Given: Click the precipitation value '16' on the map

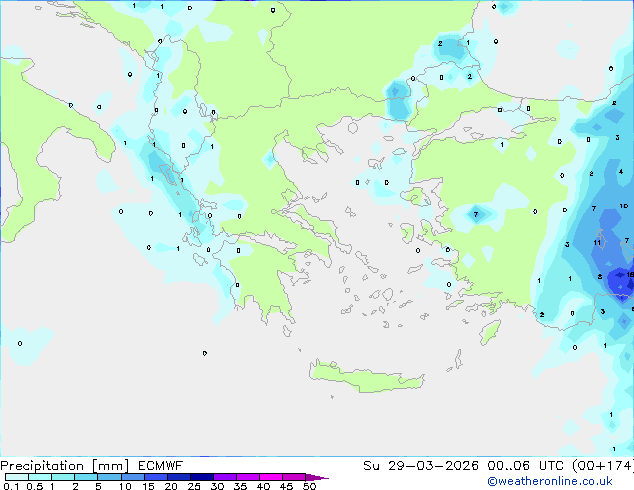Looking at the screenshot, I should (630, 275).
